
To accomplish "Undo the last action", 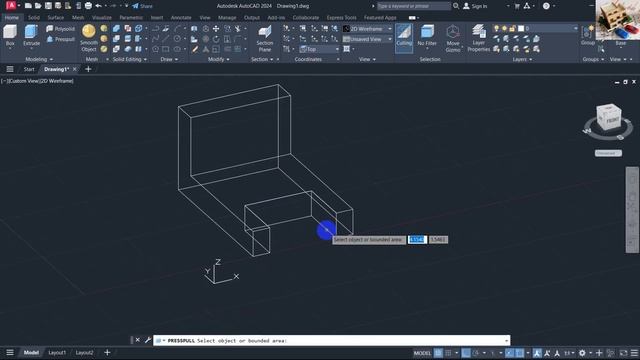I will pos(98,6).
